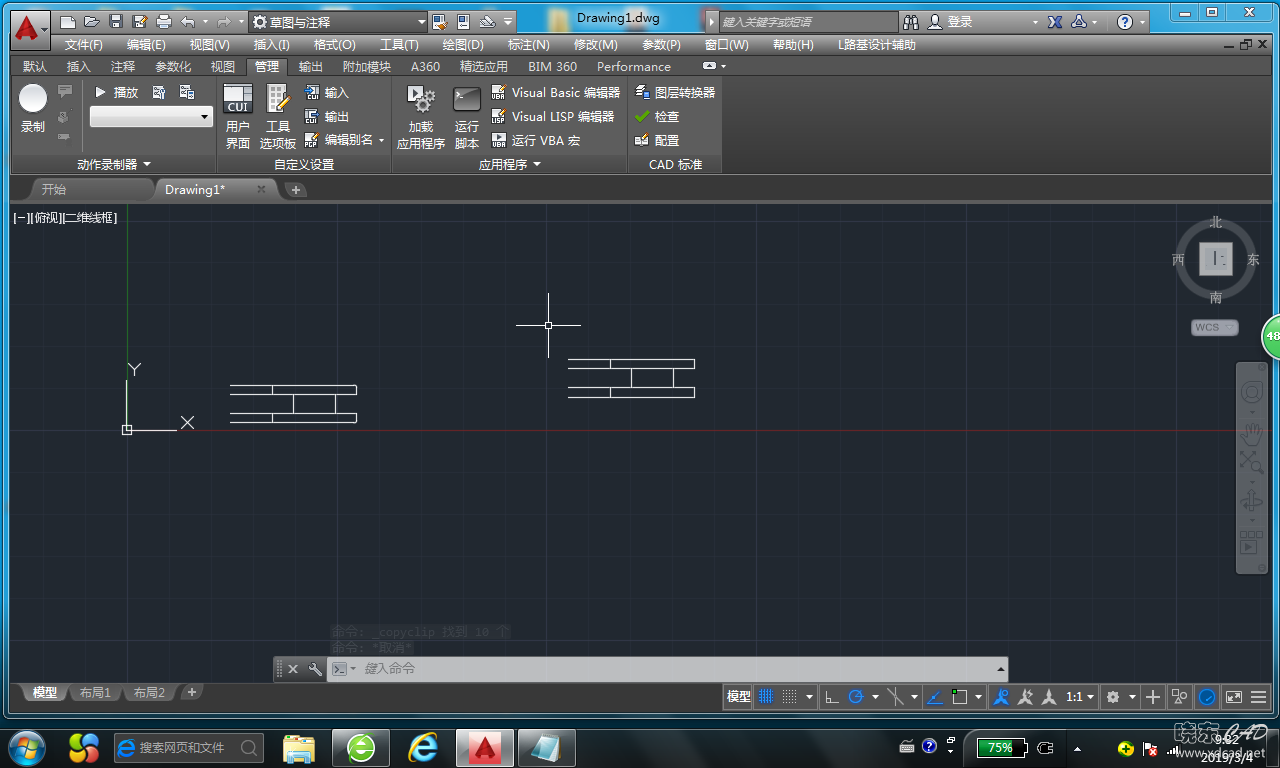Switch to the 注释 ribbon tab
The image size is (1280, 768).
pyautogui.click(x=123, y=67)
